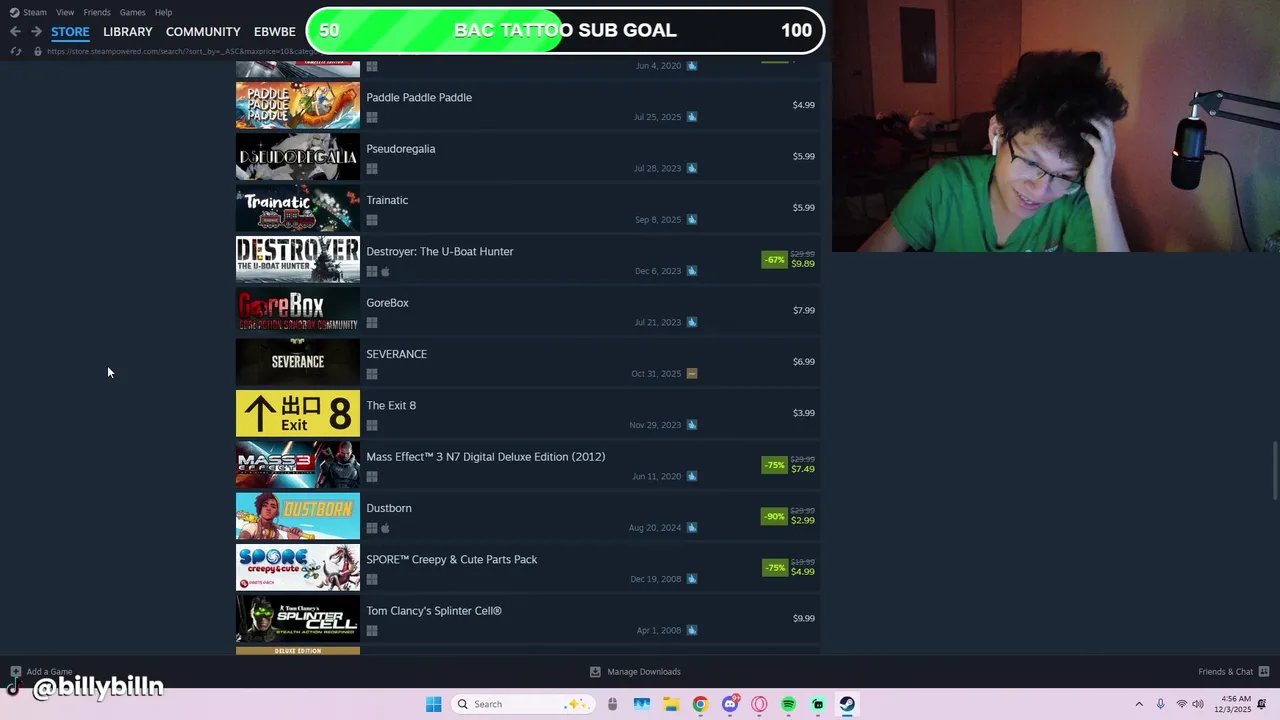Go forward with the forward arrow

(x=36, y=32)
